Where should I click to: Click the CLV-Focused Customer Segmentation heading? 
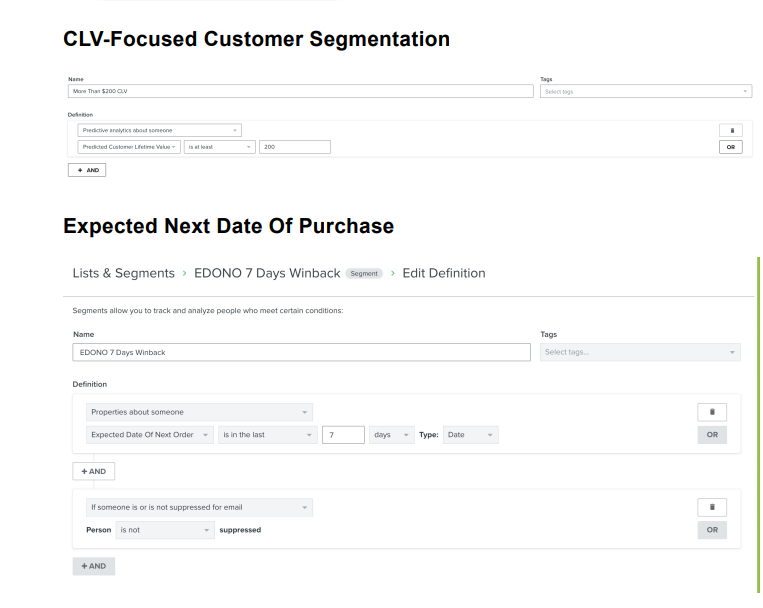[x=256, y=39]
